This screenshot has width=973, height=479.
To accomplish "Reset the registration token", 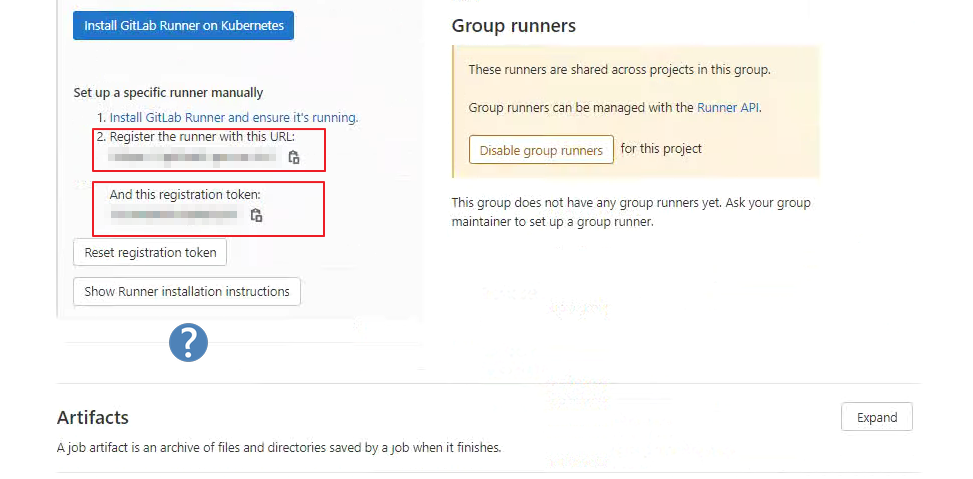I will click(x=150, y=253).
